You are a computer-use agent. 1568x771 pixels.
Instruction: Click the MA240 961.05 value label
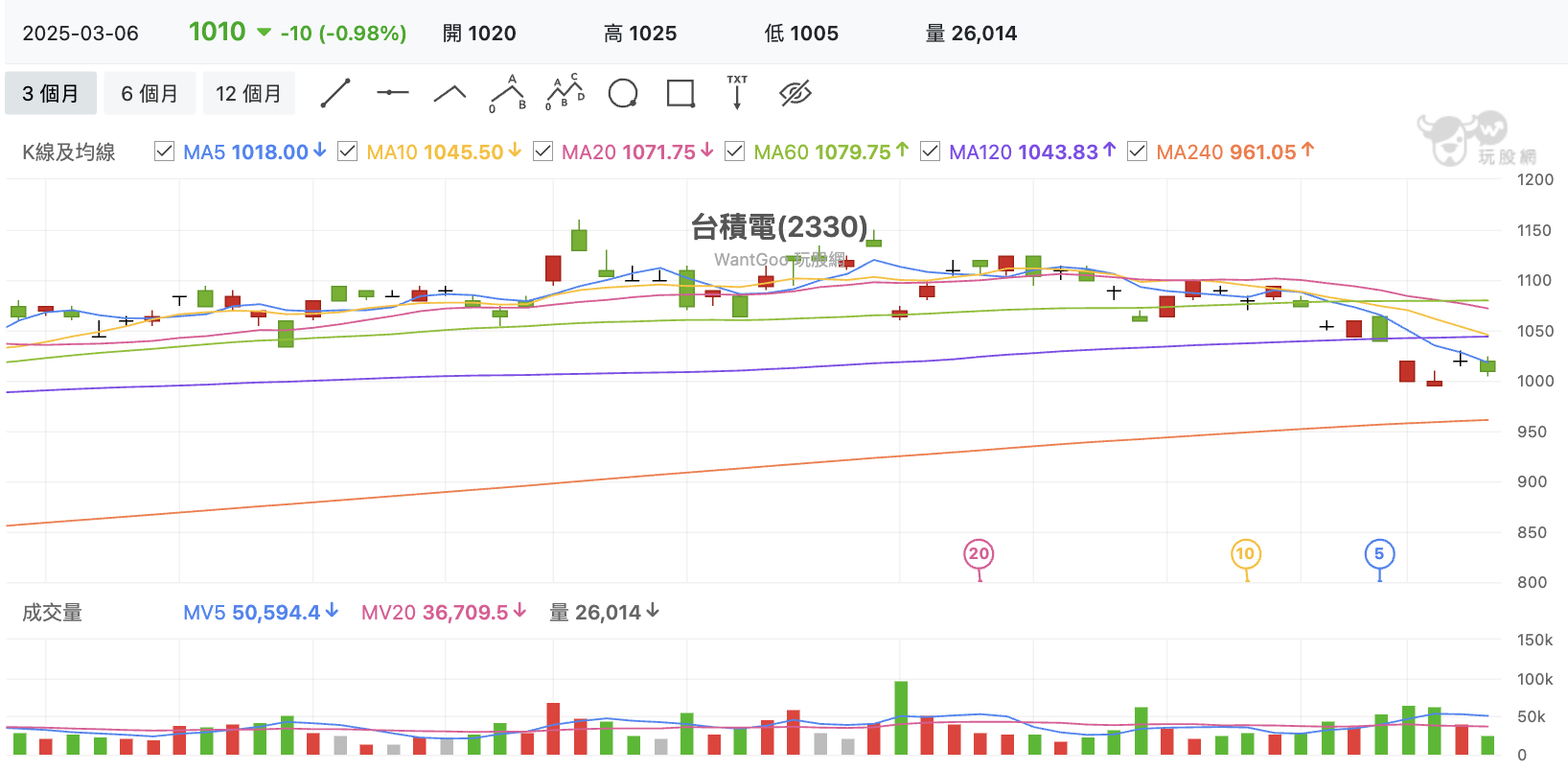coord(1235,152)
